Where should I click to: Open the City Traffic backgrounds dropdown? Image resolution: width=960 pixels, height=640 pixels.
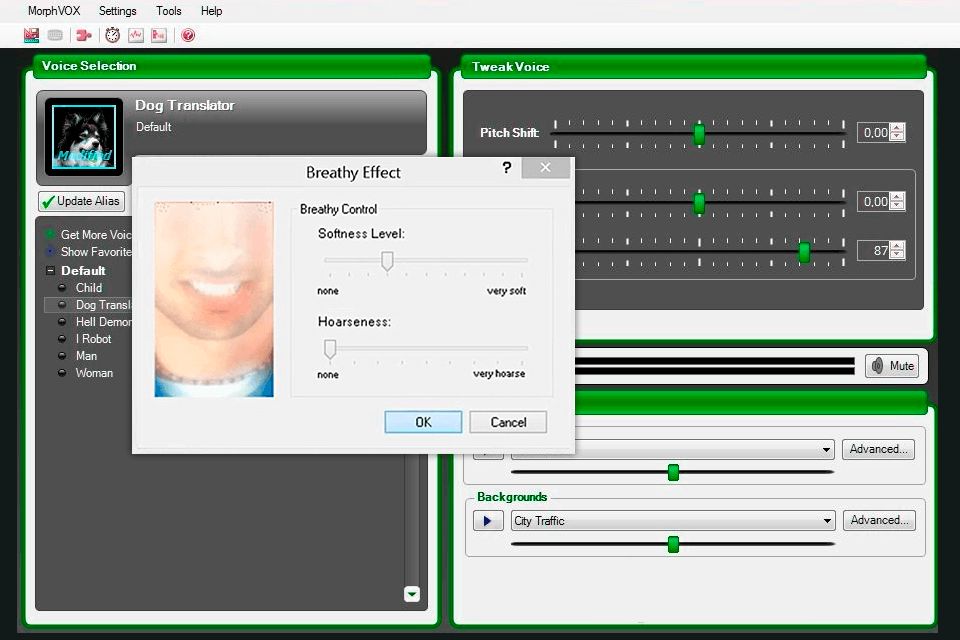click(x=827, y=521)
